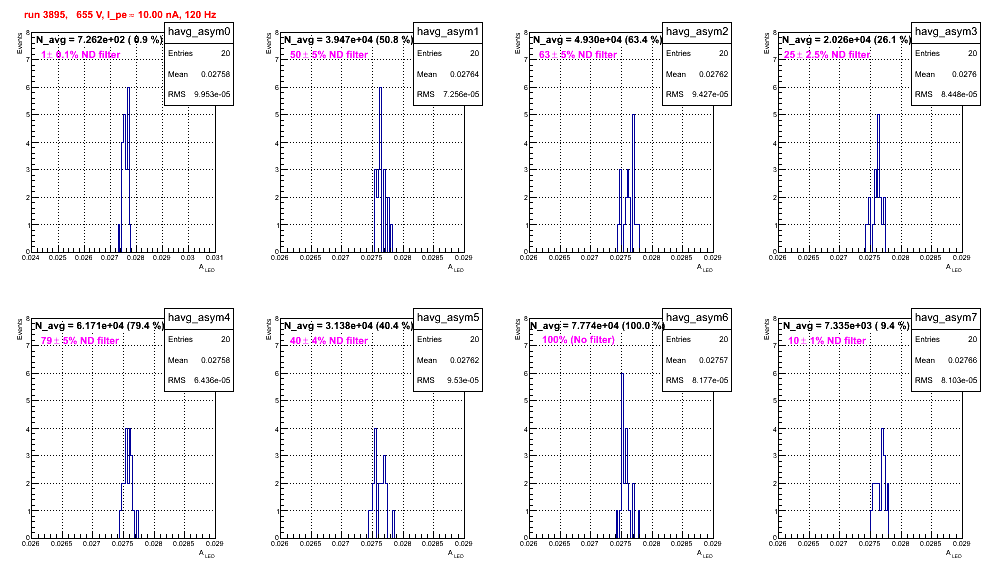The image size is (996, 572).
Task: Click the 'N_avg = 7.335e+03 ( 9.4 %)' label
Action: tap(845, 326)
